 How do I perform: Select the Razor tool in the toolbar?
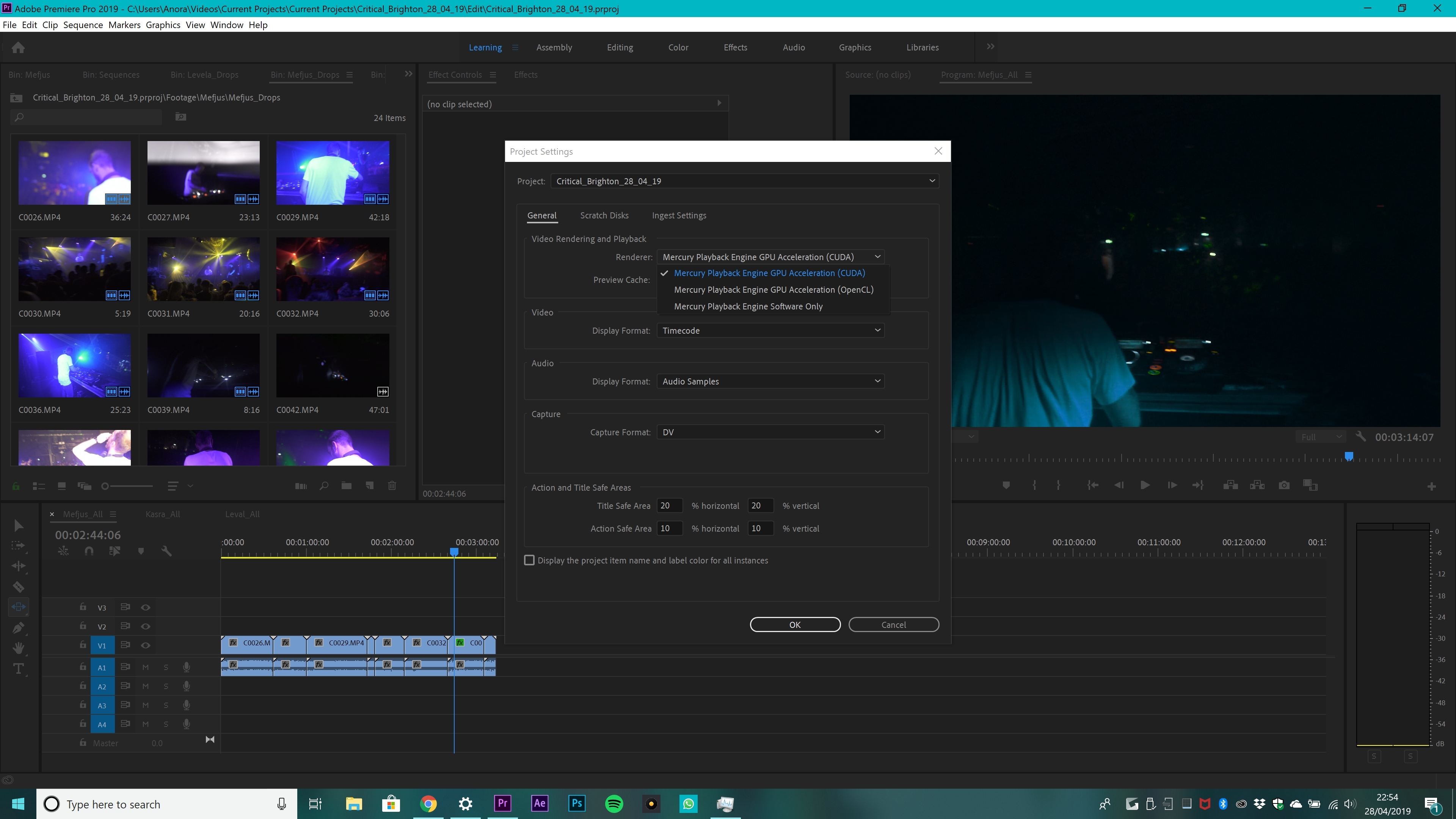pos(18,587)
